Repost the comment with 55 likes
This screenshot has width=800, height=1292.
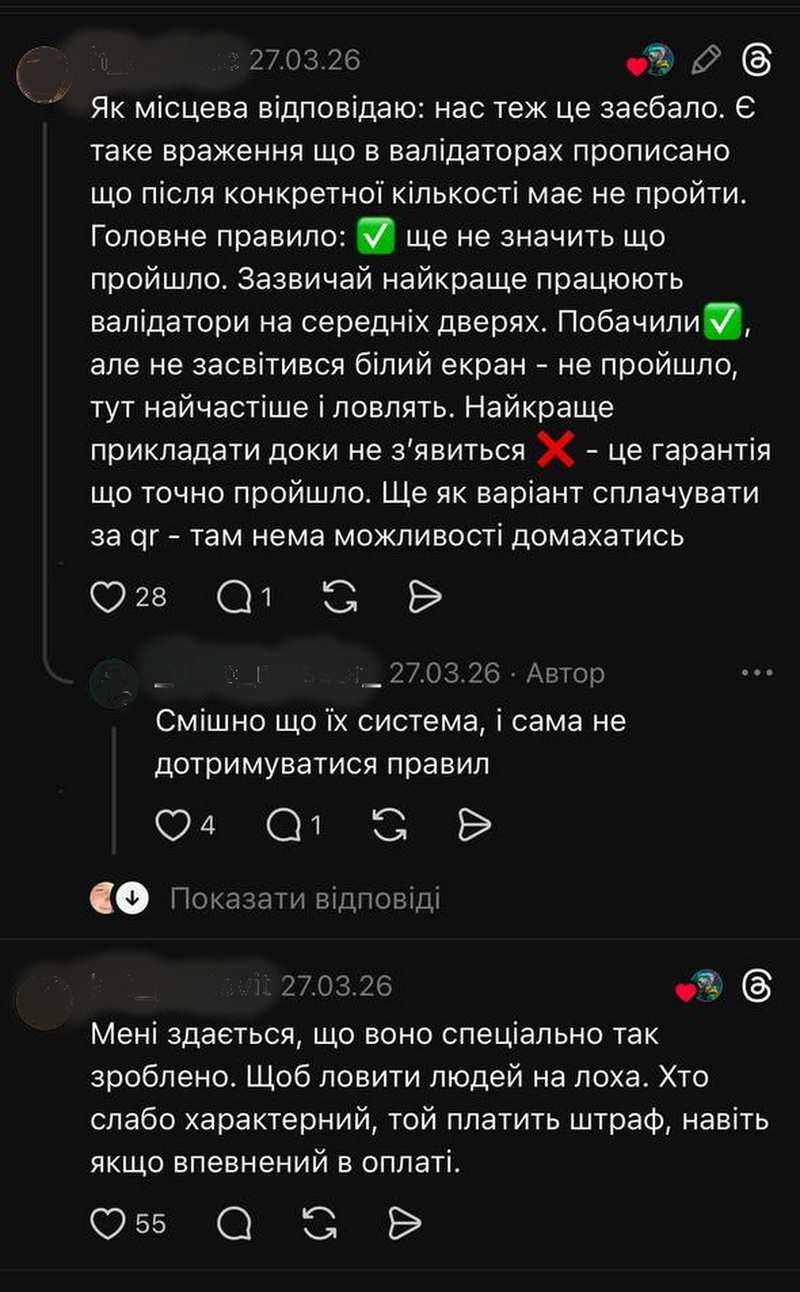point(318,1222)
